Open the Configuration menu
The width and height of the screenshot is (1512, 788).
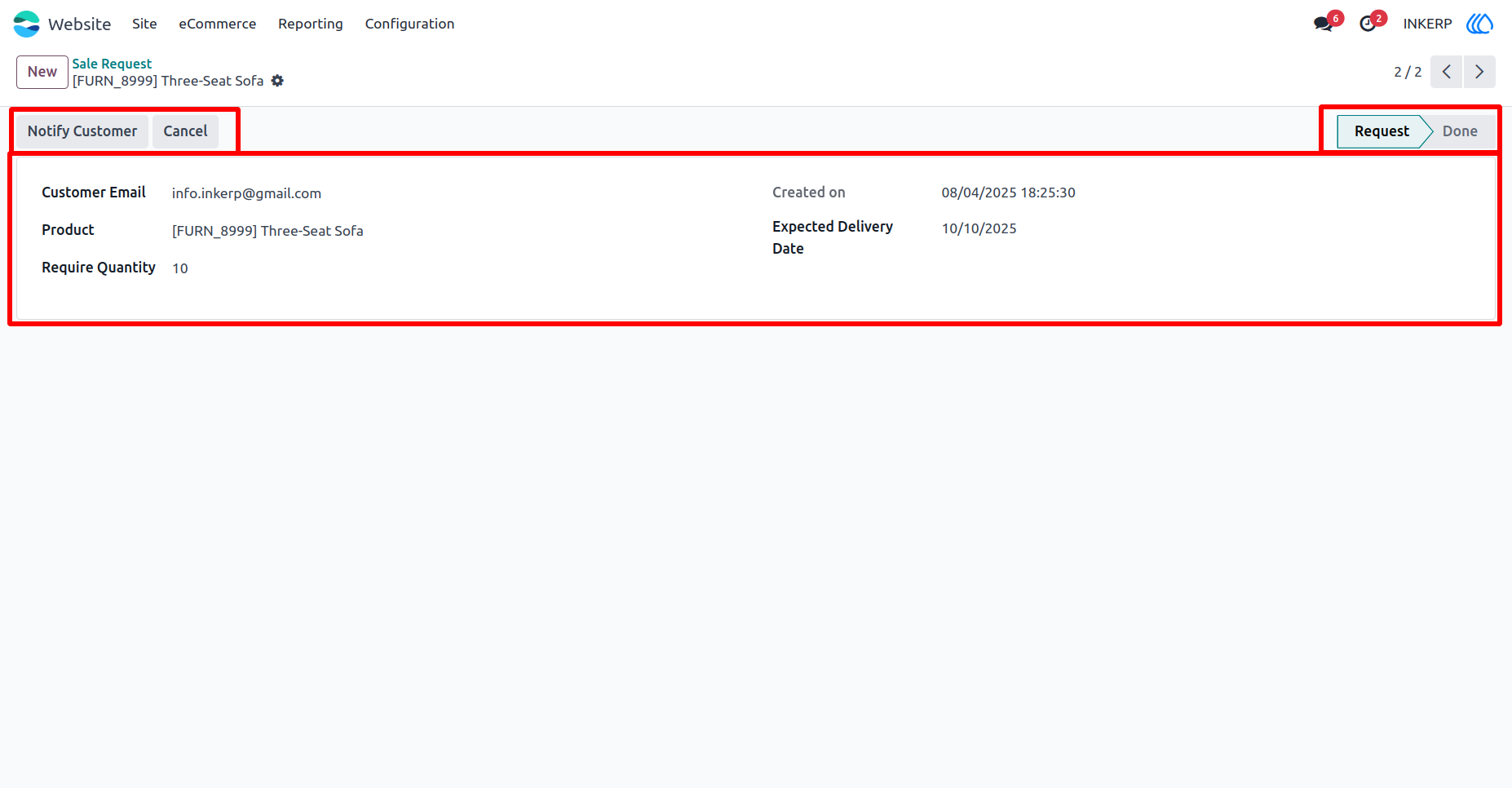coord(409,24)
